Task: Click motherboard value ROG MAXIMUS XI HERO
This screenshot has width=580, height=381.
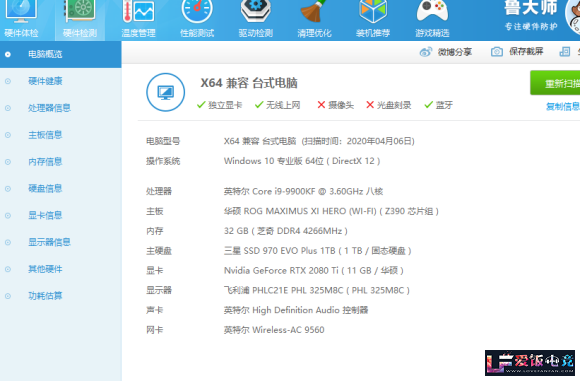Action: [x=331, y=212]
